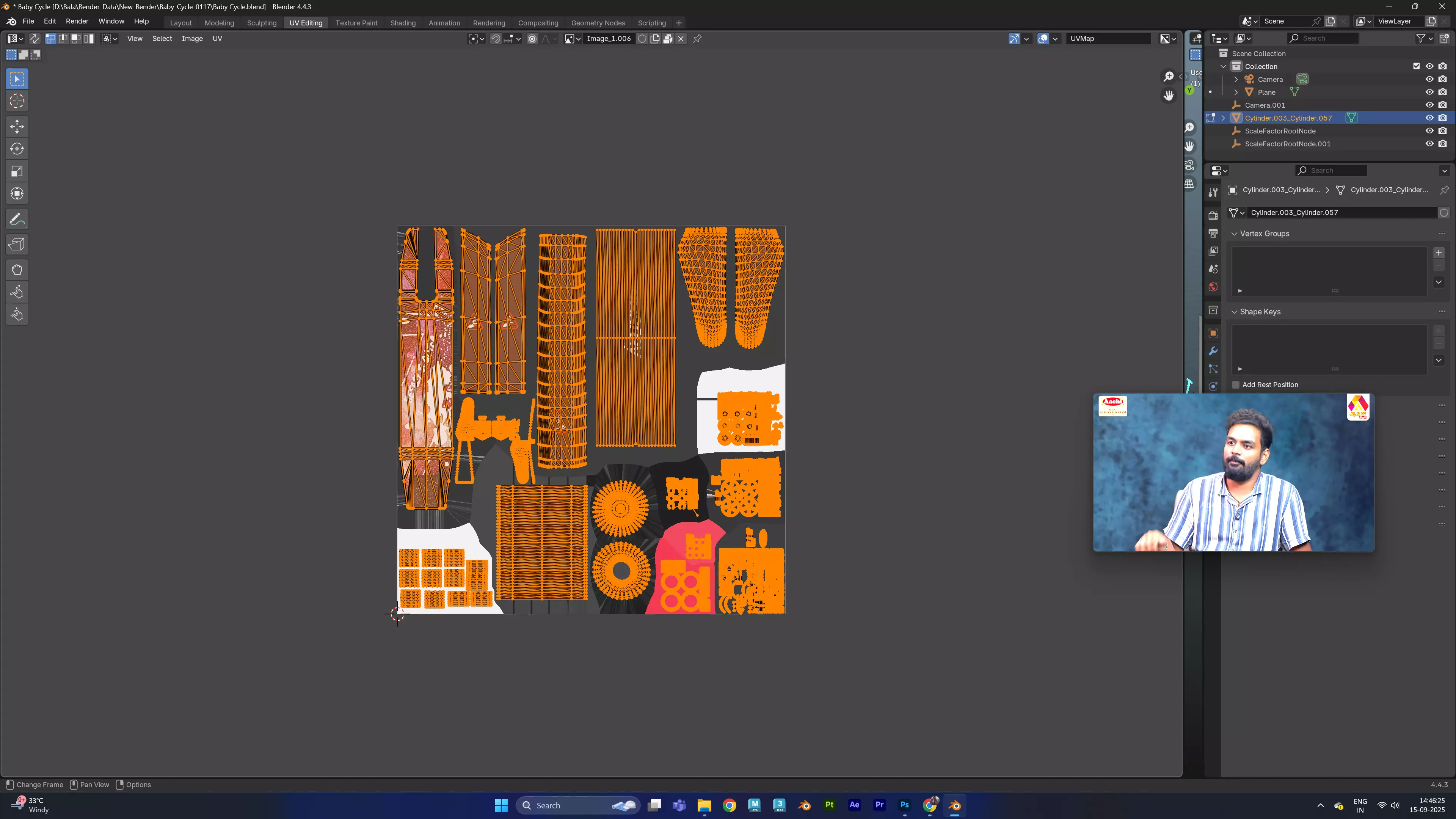
Task: Disable Camera.001 render camera toggle
Action: point(1442,105)
